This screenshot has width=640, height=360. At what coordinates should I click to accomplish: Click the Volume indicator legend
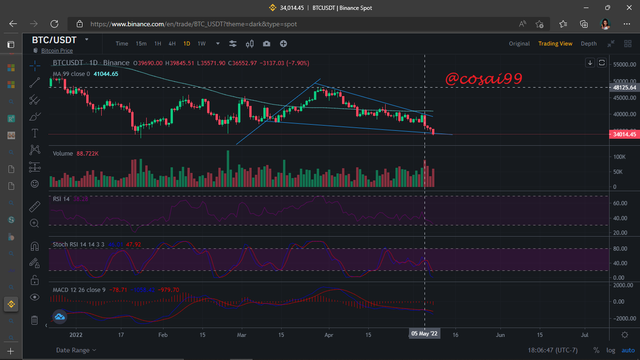pos(62,153)
